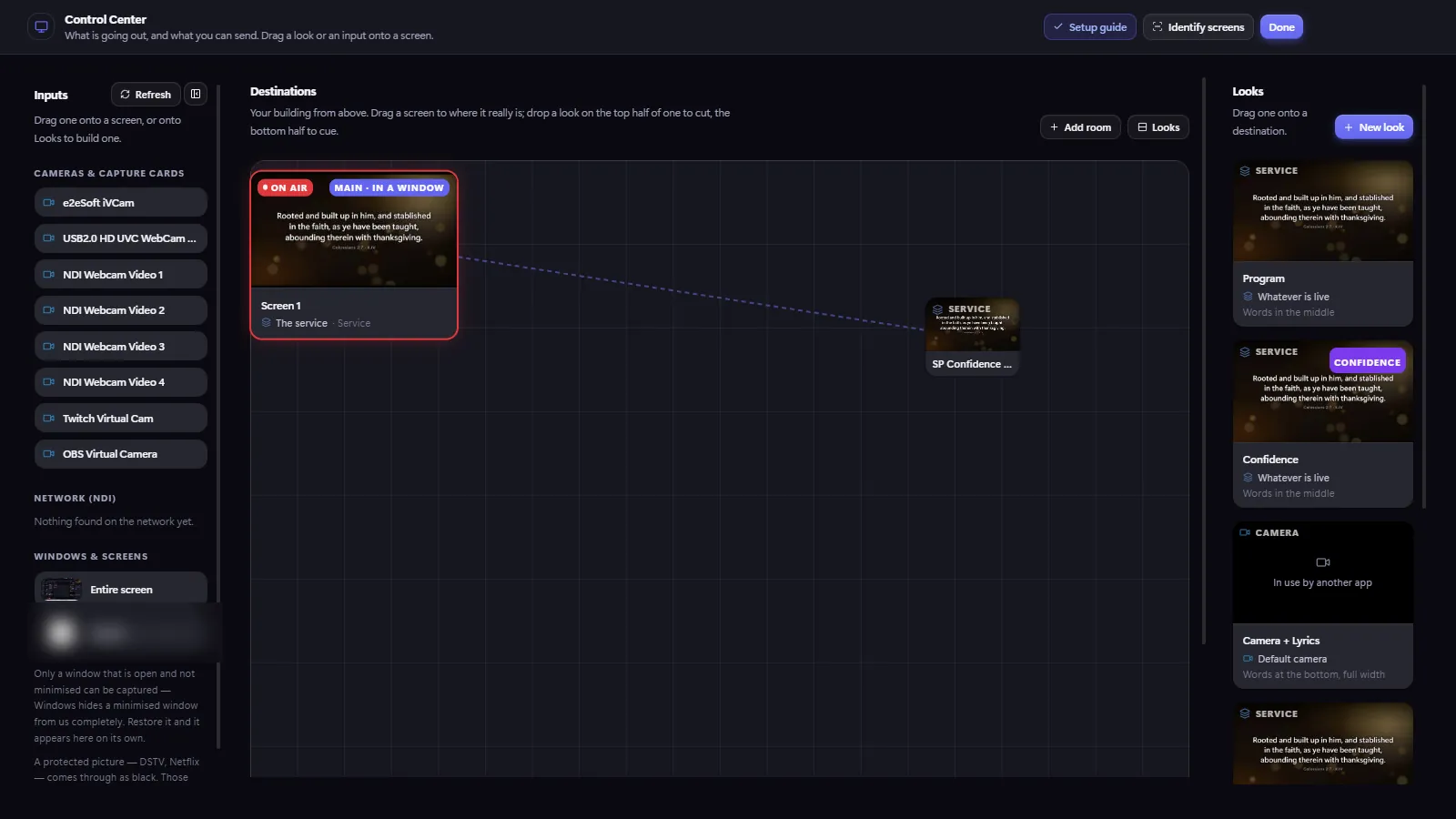Click the WINDOWS & SCREENS heading
This screenshot has width=1456, height=819.
tap(91, 557)
